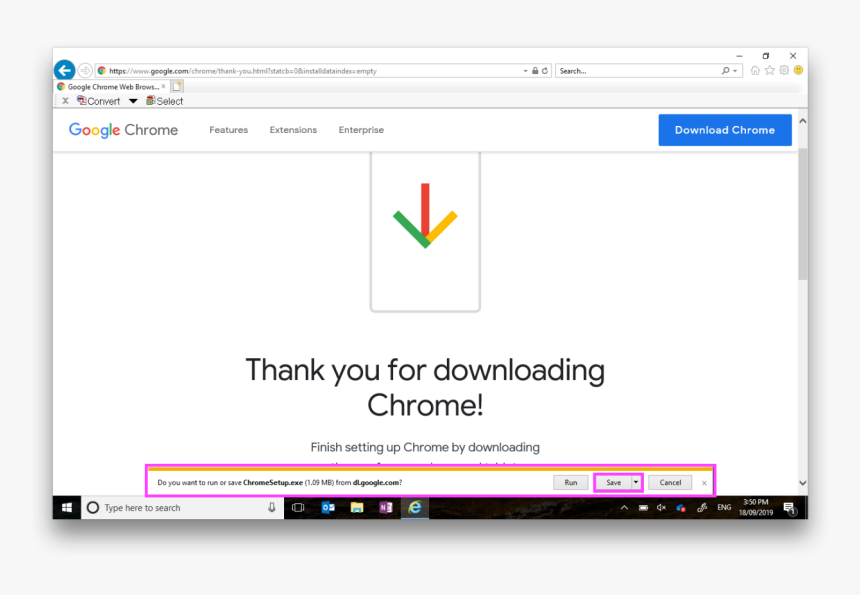Refresh the page with reload icon
This screenshot has height=595, width=860.
click(545, 71)
